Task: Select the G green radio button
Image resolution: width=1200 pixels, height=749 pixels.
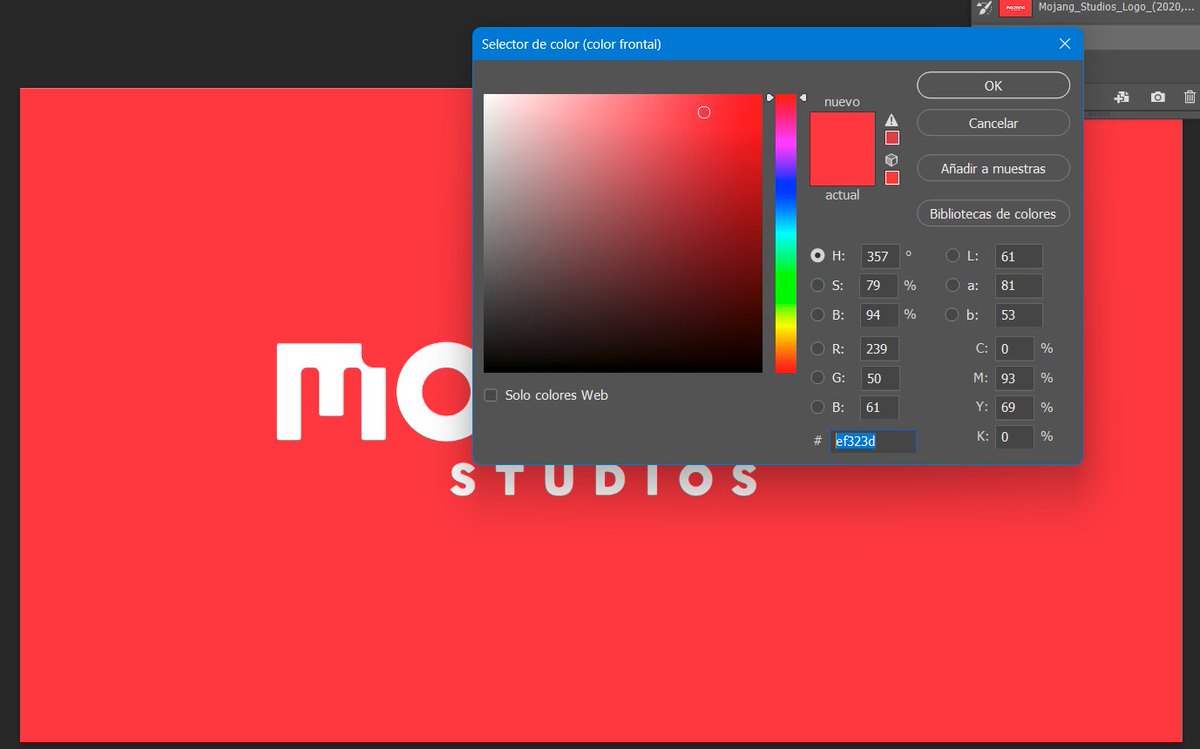Action: (818, 378)
